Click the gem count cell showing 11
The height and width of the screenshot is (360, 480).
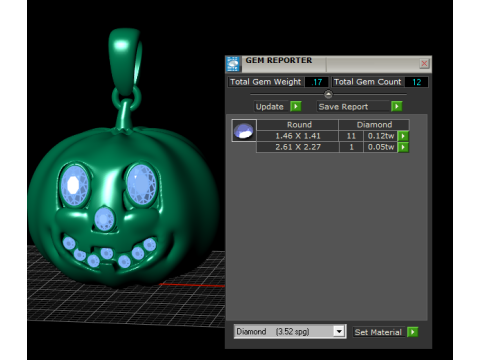351,136
